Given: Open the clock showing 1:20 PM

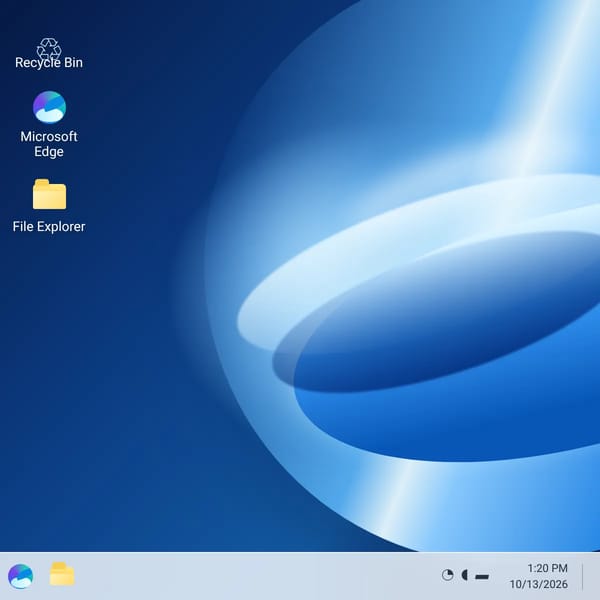Looking at the screenshot, I should tap(547, 568).
